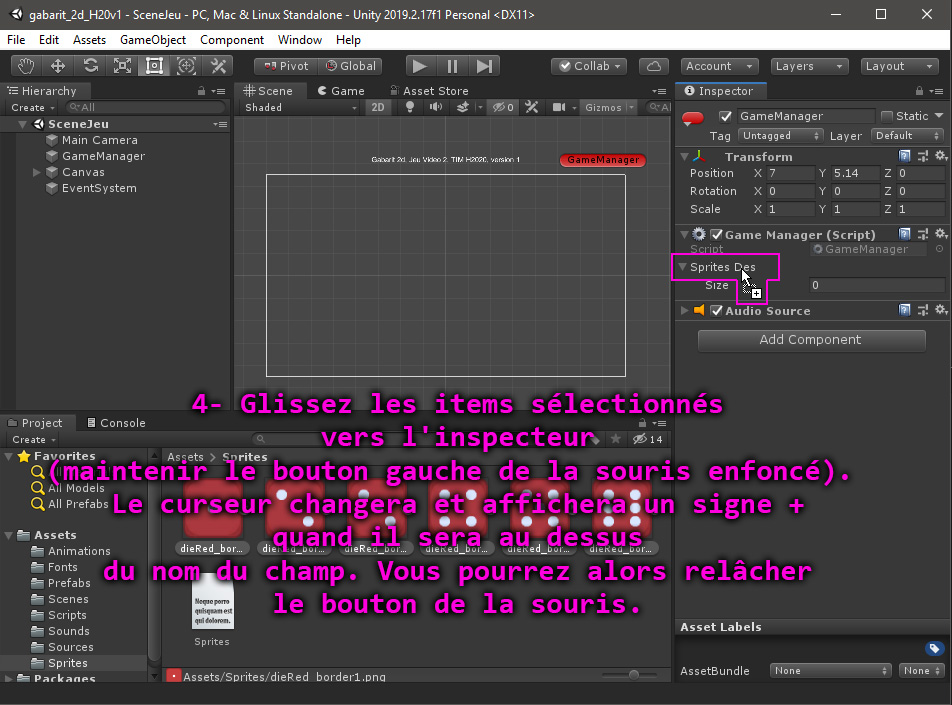Viewport: 952px width, 705px height.
Task: Adjust the asset thumbnail size slider
Action: pos(634,676)
